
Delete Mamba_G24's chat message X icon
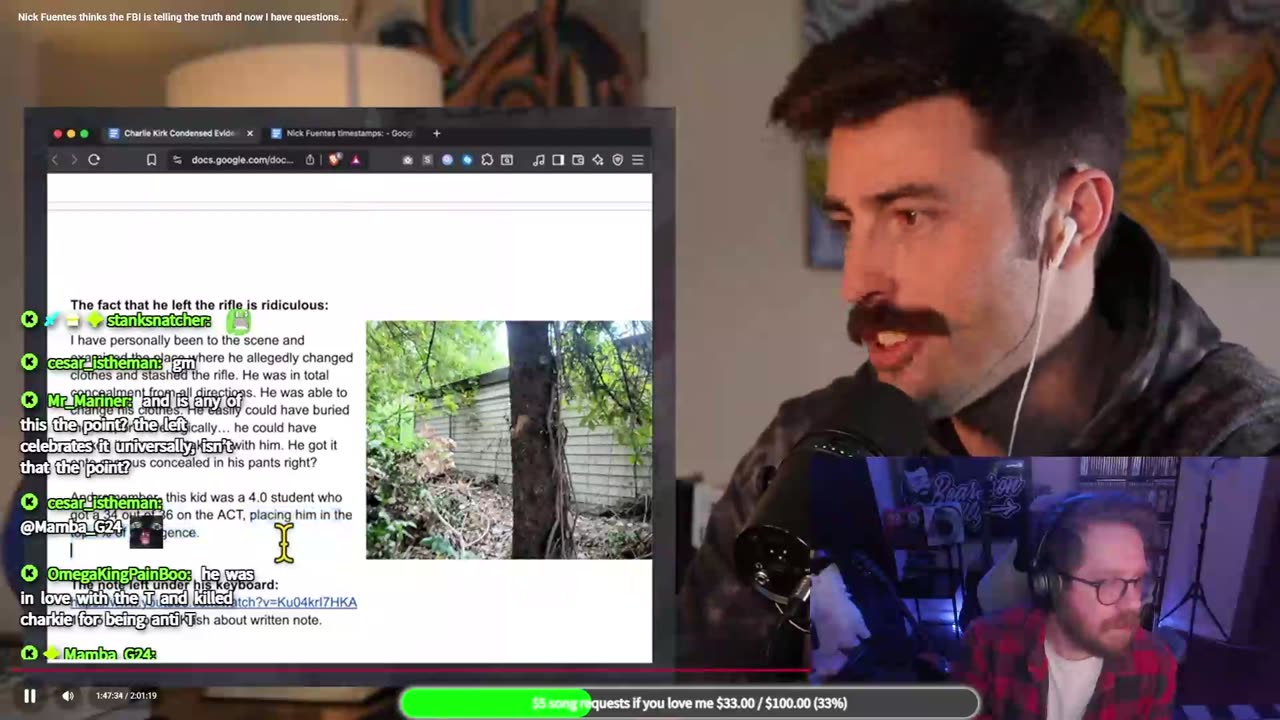[29, 654]
